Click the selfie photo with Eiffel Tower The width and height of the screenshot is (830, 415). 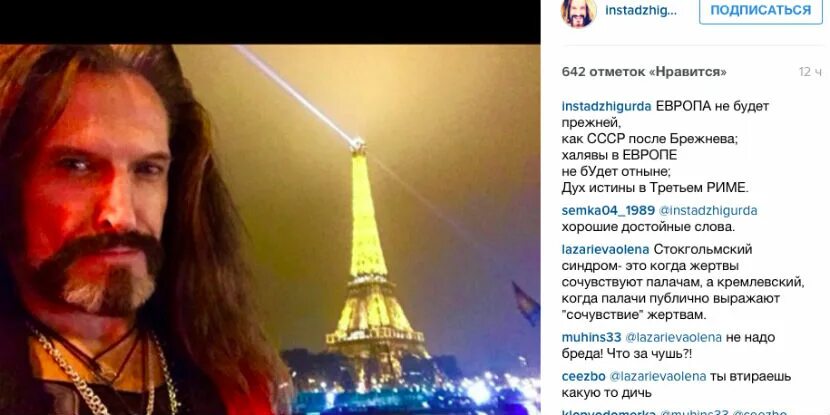point(270,230)
